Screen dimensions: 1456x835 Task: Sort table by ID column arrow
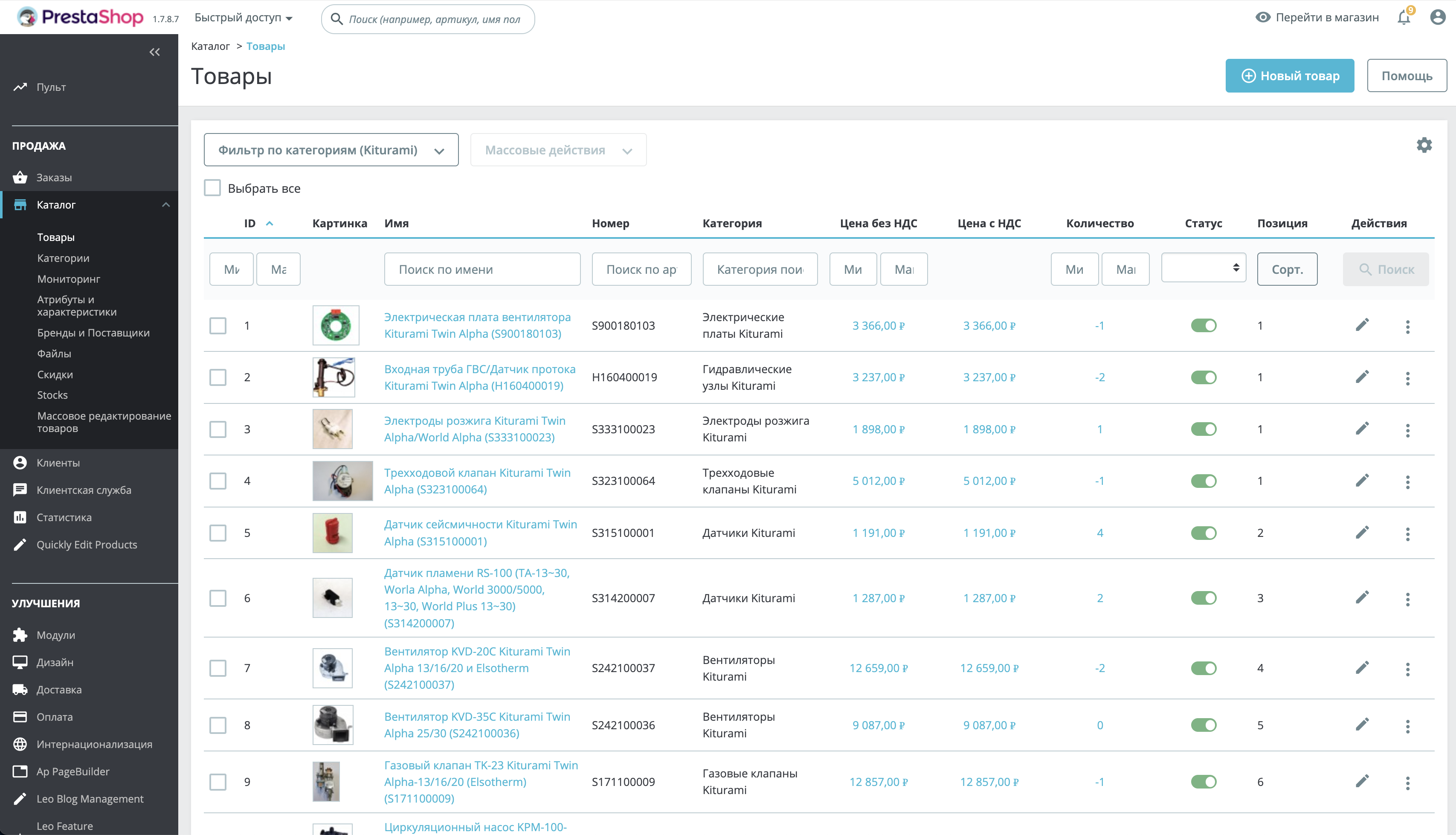click(x=270, y=223)
